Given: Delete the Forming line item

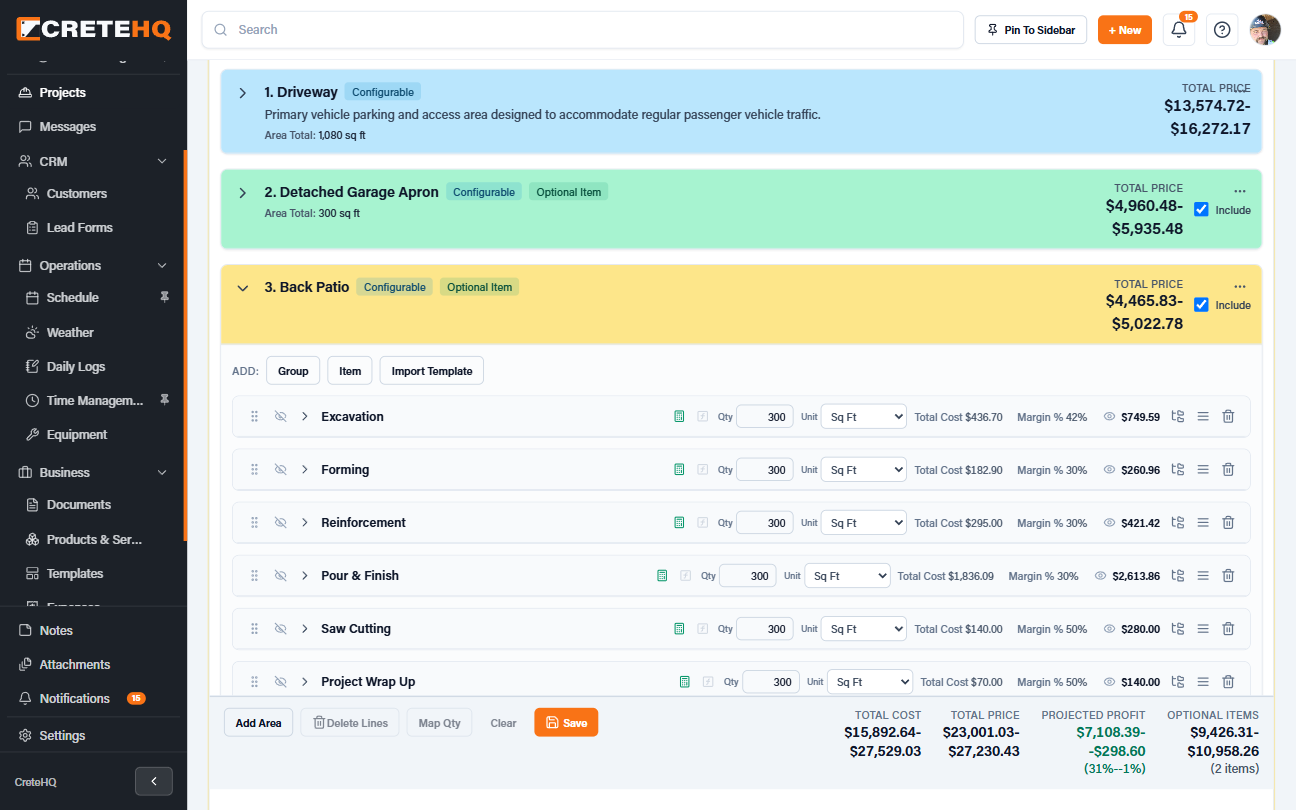Looking at the screenshot, I should (1229, 470).
